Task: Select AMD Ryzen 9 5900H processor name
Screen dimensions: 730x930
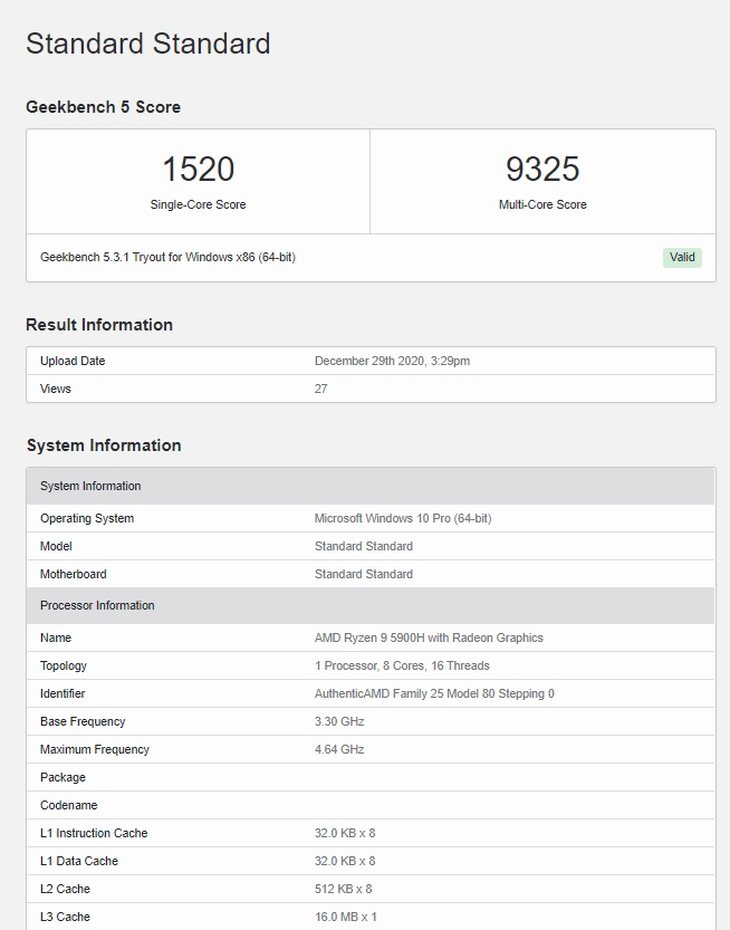Action: [429, 638]
